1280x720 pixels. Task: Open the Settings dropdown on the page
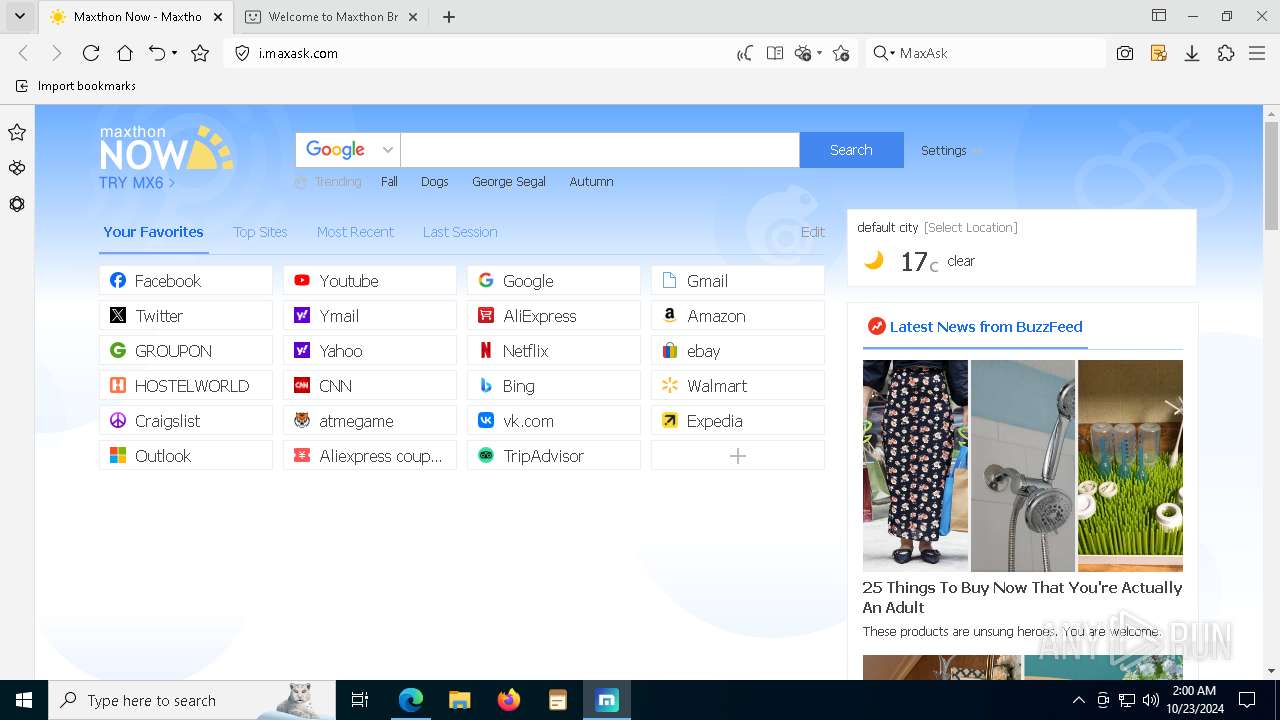click(951, 150)
